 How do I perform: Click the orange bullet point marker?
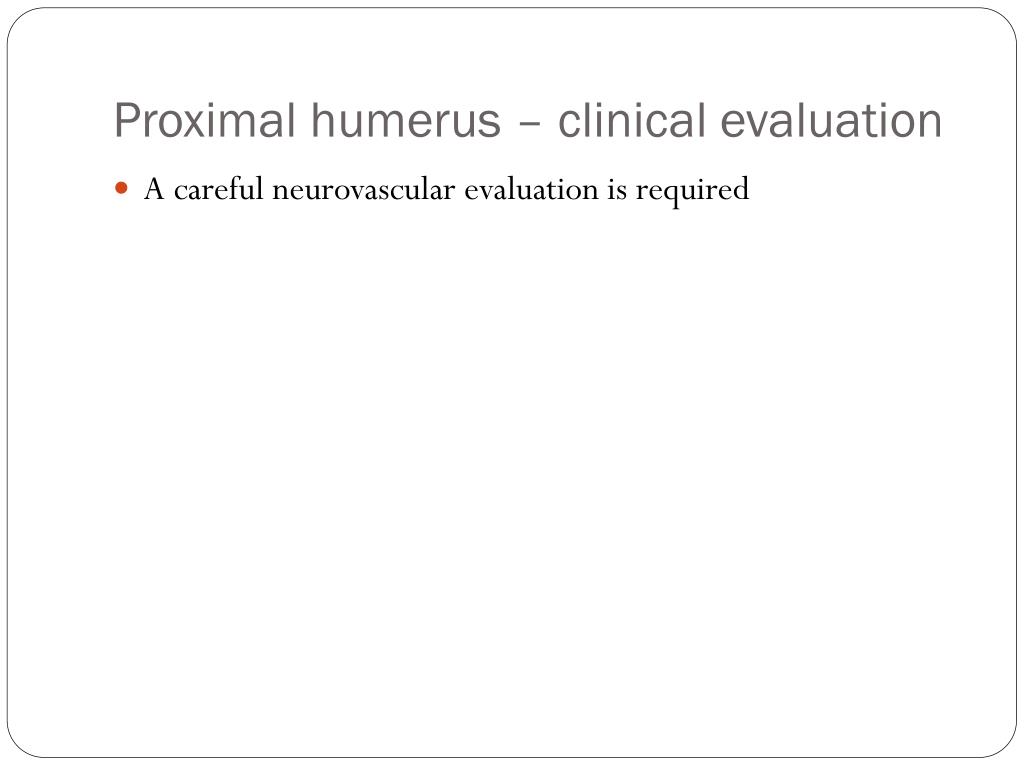tap(121, 189)
